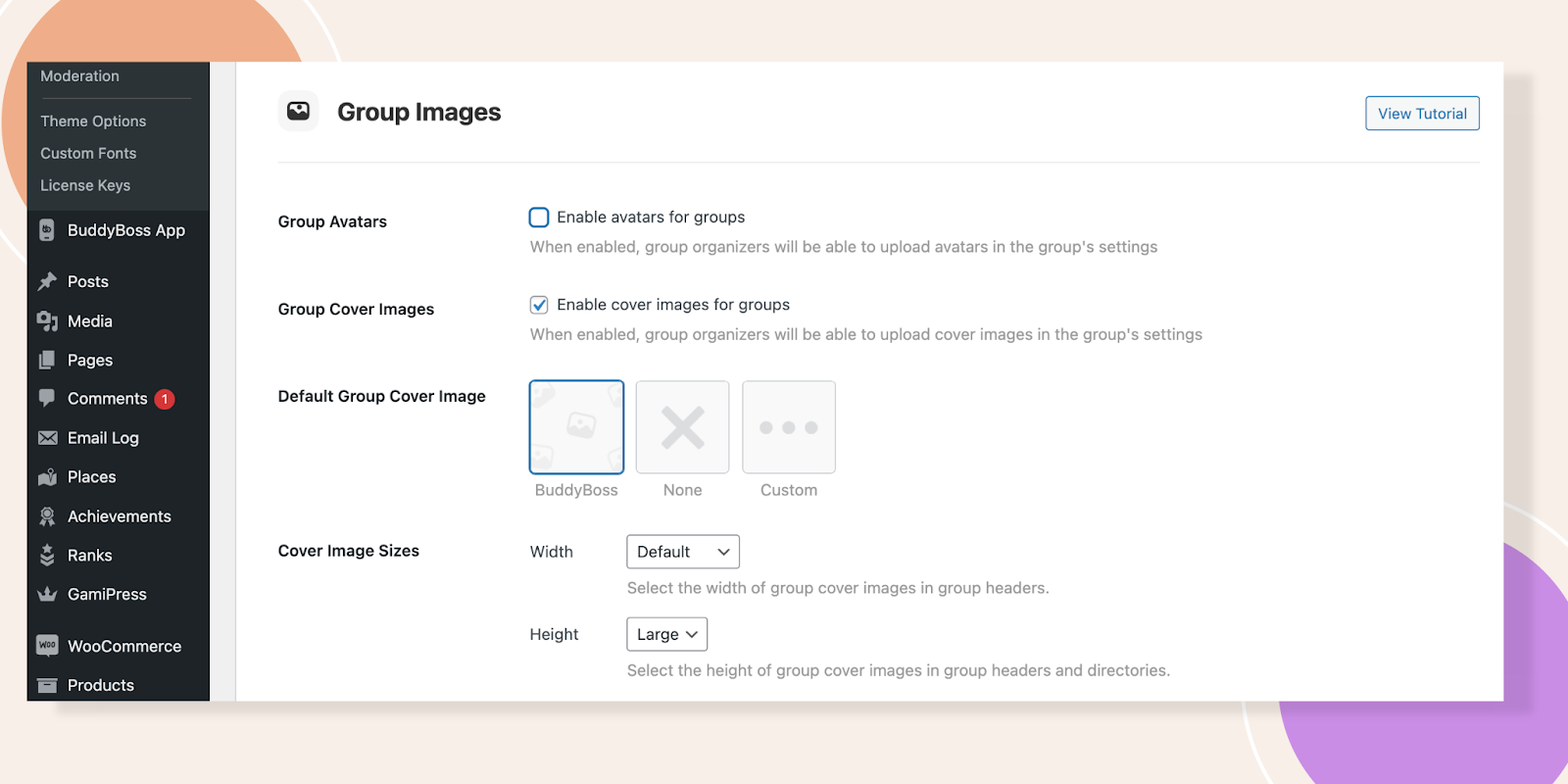Viewport: 1568px width, 784px height.
Task: Click the Products box icon
Action: [47, 685]
